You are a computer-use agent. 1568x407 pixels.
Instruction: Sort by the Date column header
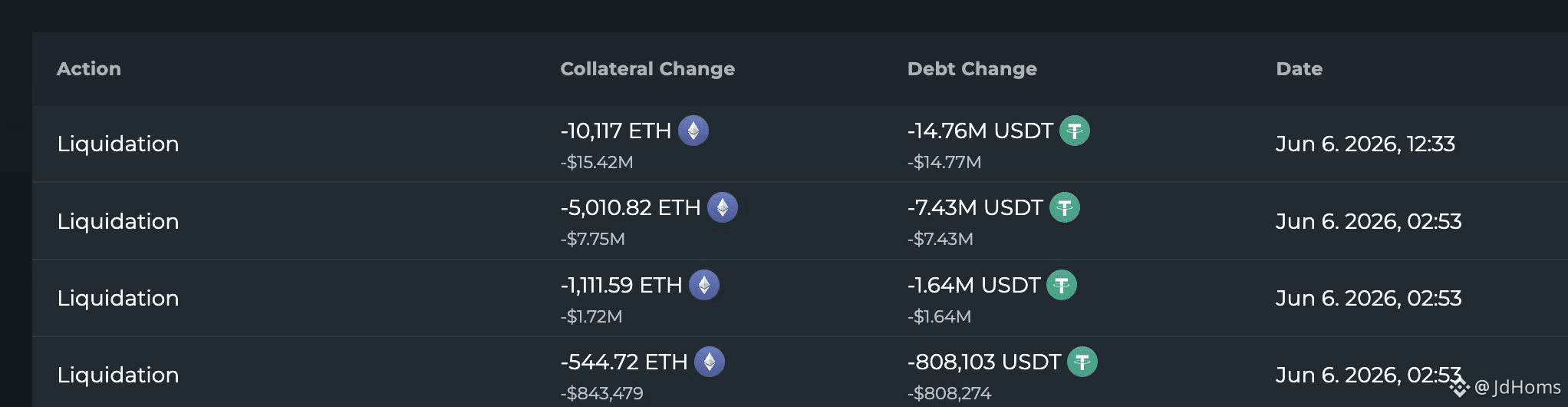tap(1299, 69)
